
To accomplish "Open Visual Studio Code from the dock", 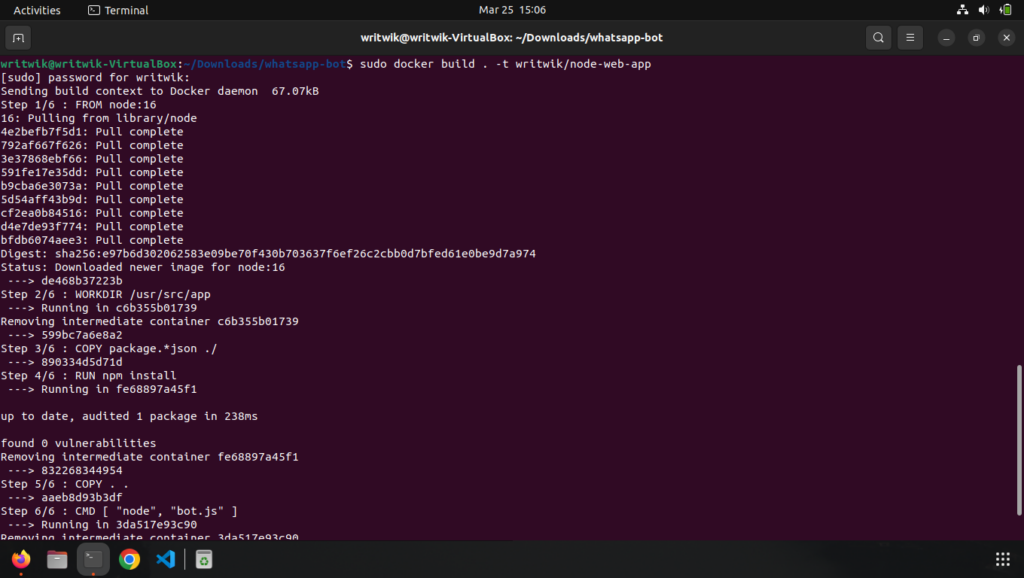I will pos(165,559).
